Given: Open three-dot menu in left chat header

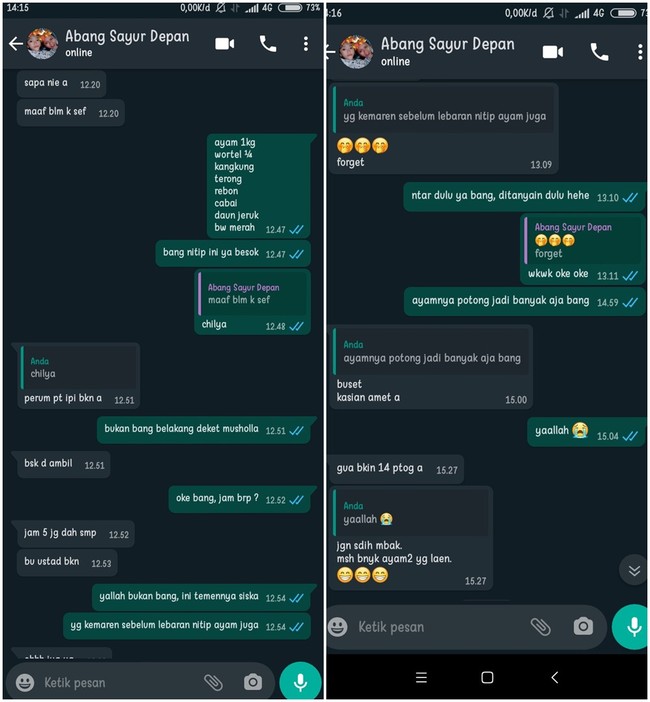Looking at the screenshot, I should tap(306, 44).
